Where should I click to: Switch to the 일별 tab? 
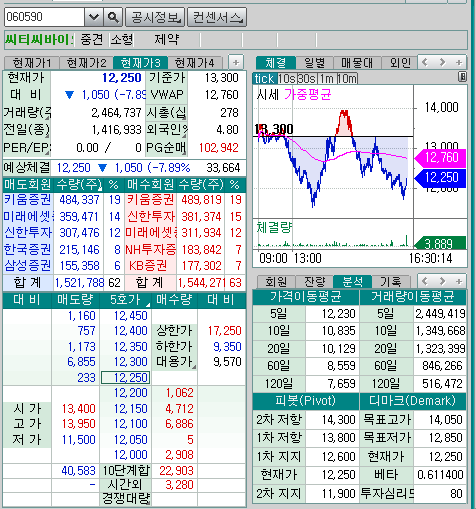[x=315, y=63]
